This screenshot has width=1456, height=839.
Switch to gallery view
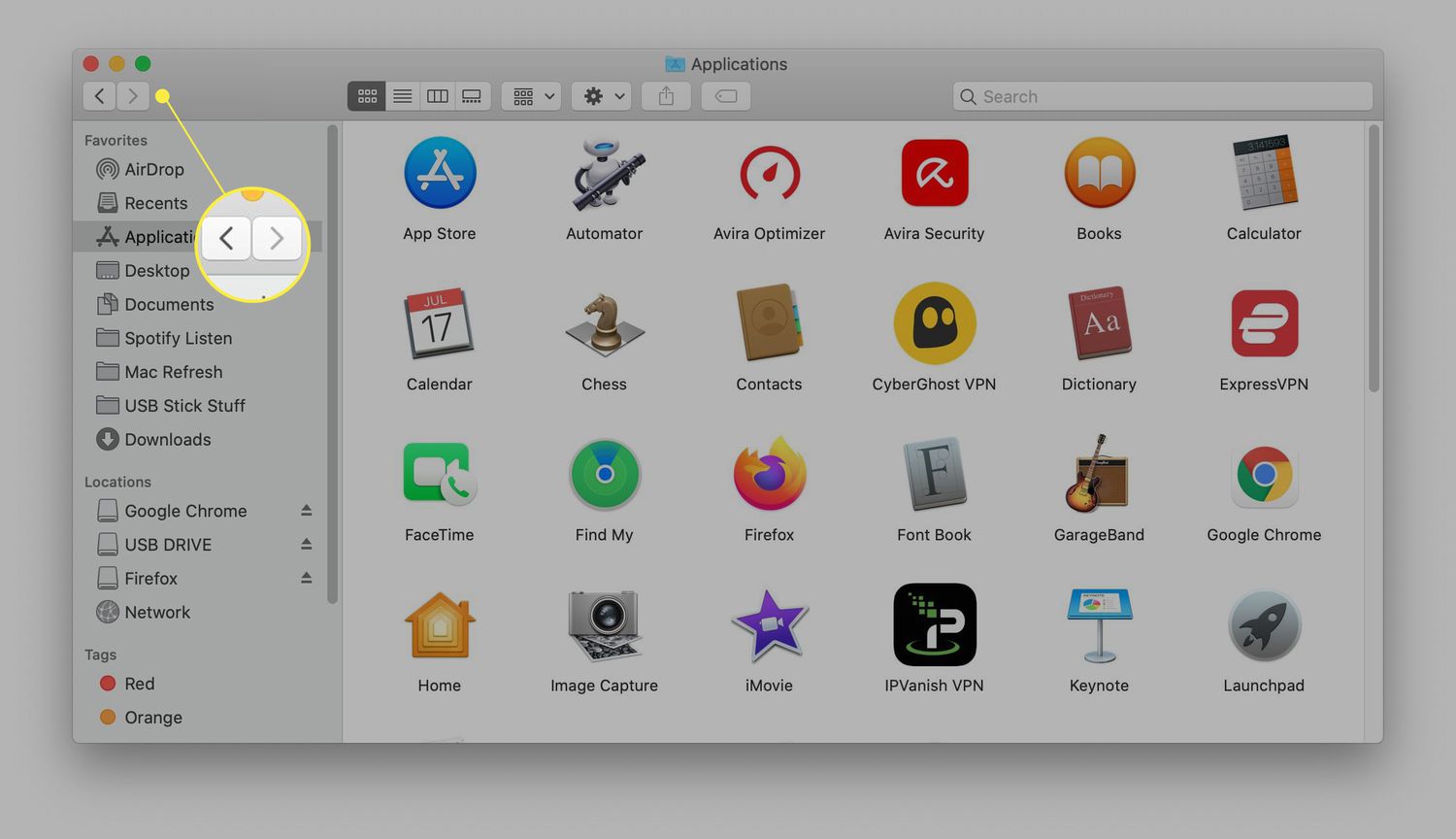click(x=472, y=95)
